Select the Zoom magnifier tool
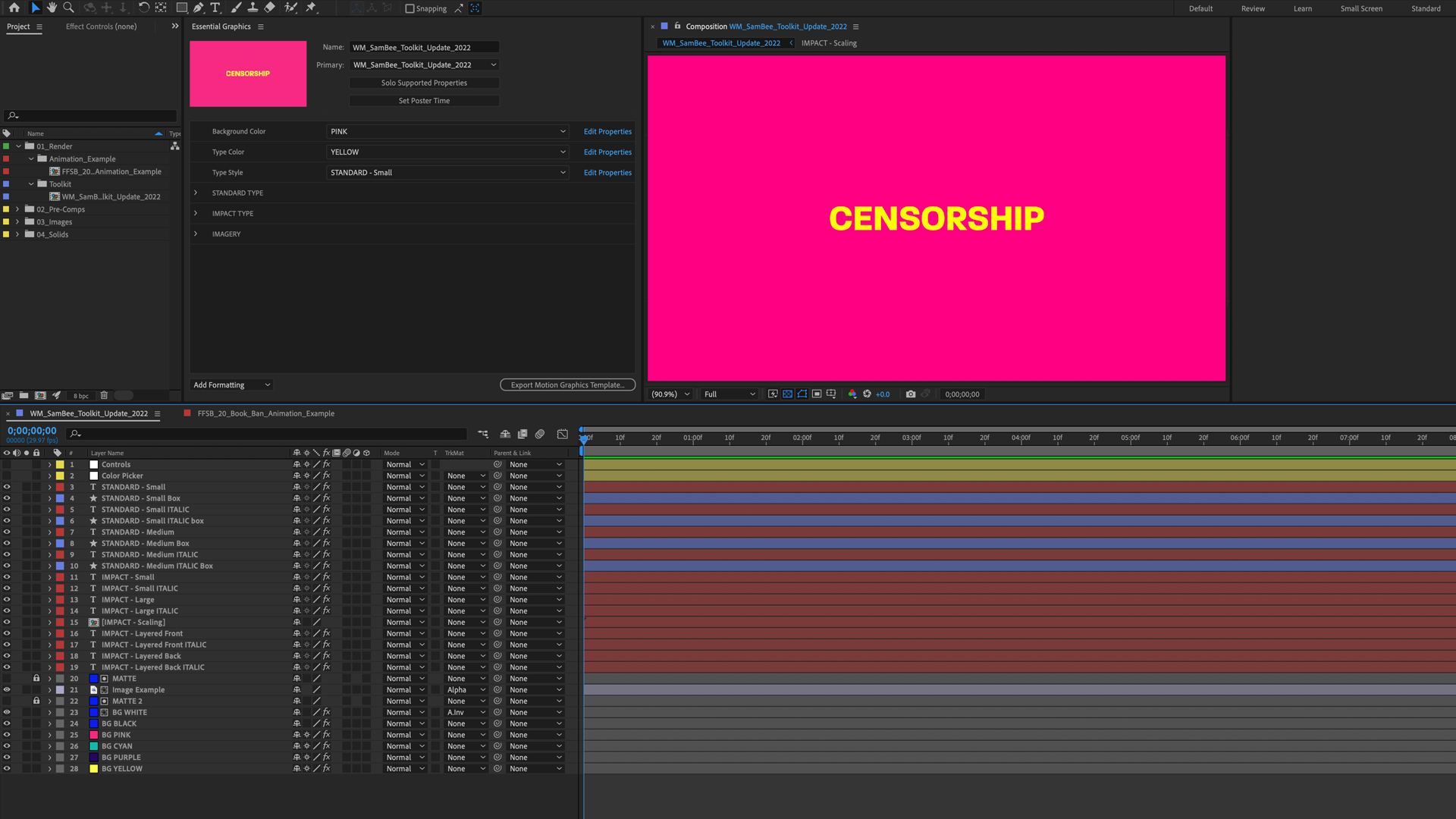 click(x=68, y=8)
